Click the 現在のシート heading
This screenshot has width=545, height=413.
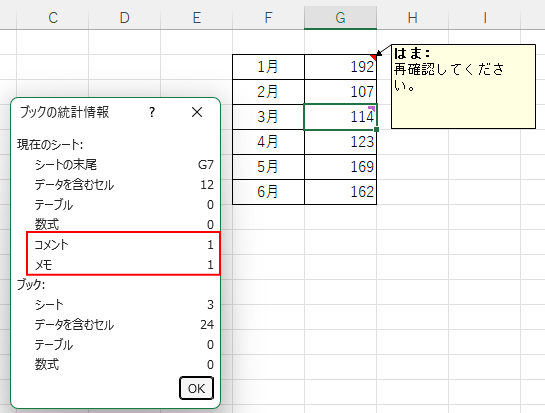point(50,145)
